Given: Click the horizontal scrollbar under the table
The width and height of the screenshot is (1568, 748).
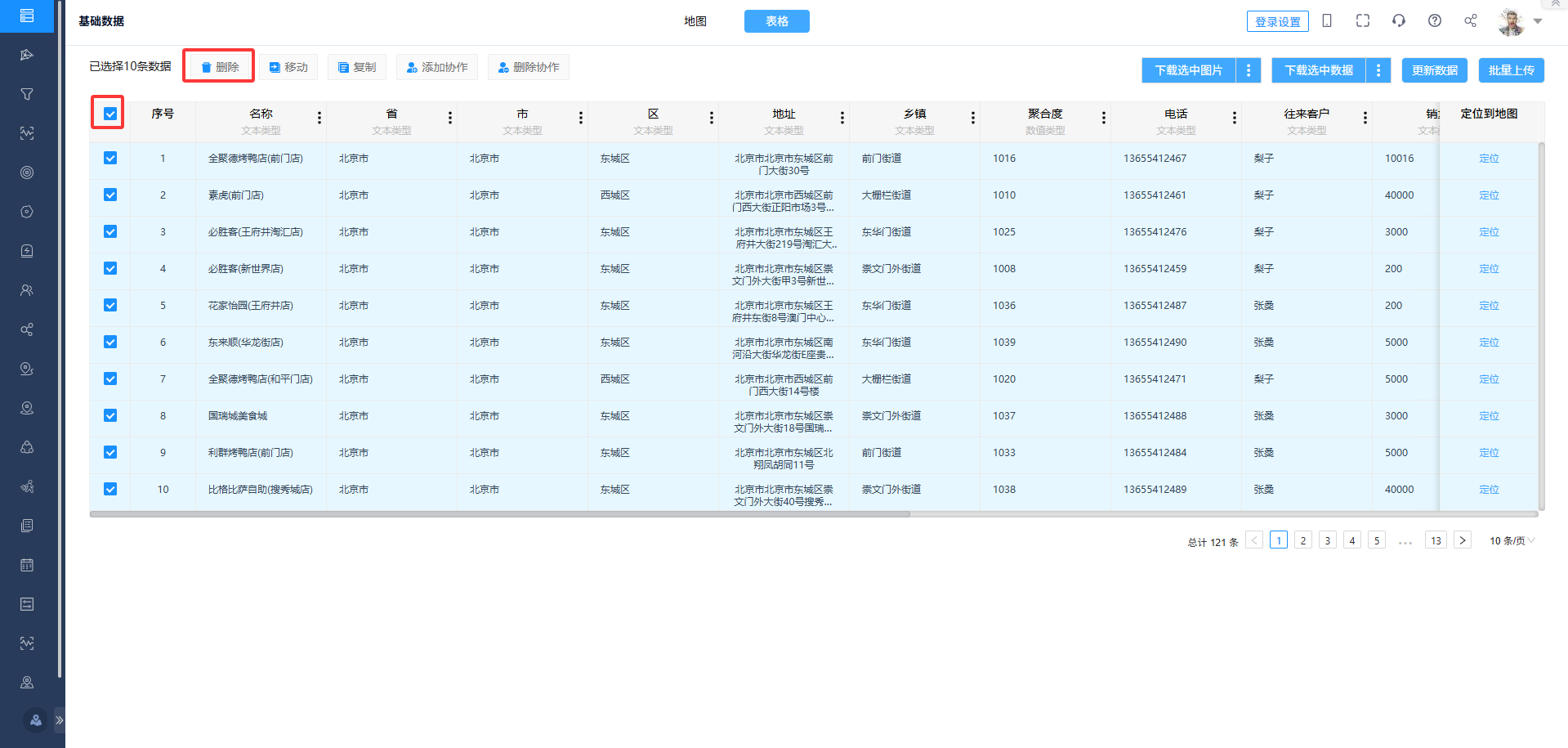Looking at the screenshot, I should point(499,514).
